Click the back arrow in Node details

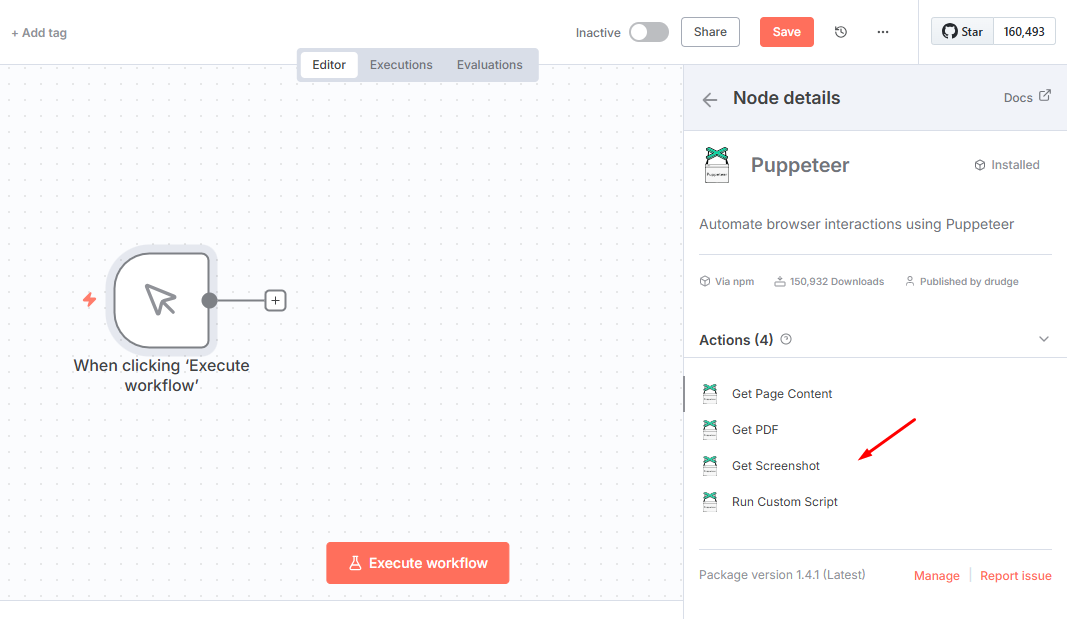coord(710,99)
